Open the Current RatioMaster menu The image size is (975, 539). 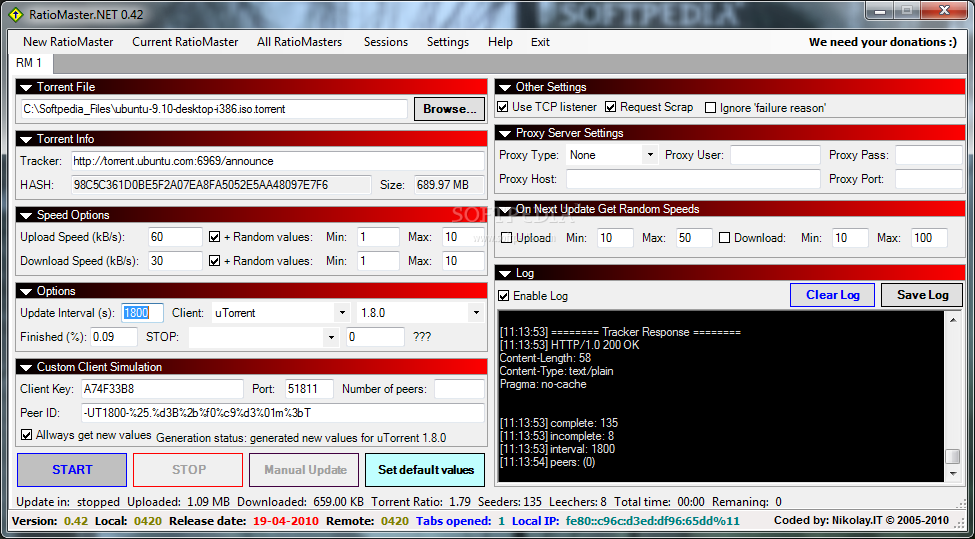coord(185,42)
